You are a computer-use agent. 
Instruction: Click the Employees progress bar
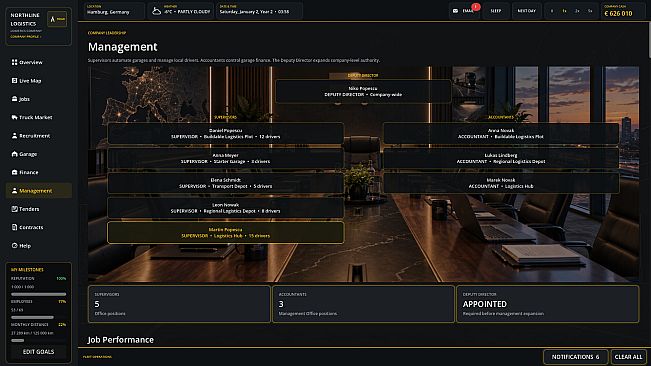pyautogui.click(x=38, y=317)
